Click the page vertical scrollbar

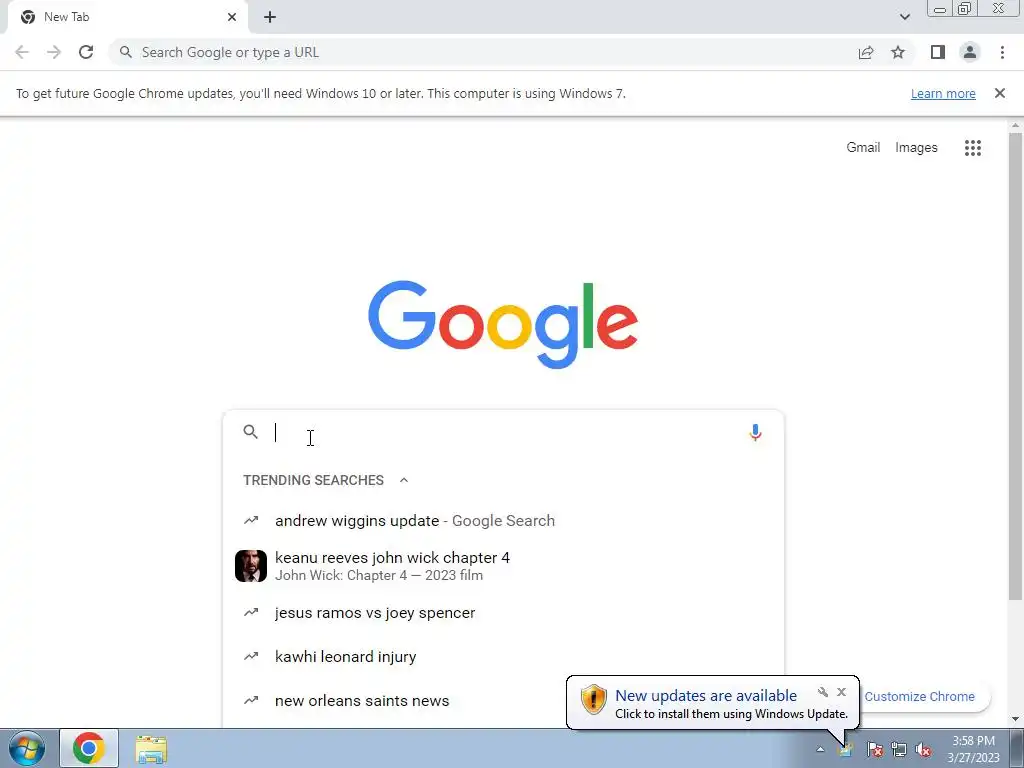[x=1015, y=366]
